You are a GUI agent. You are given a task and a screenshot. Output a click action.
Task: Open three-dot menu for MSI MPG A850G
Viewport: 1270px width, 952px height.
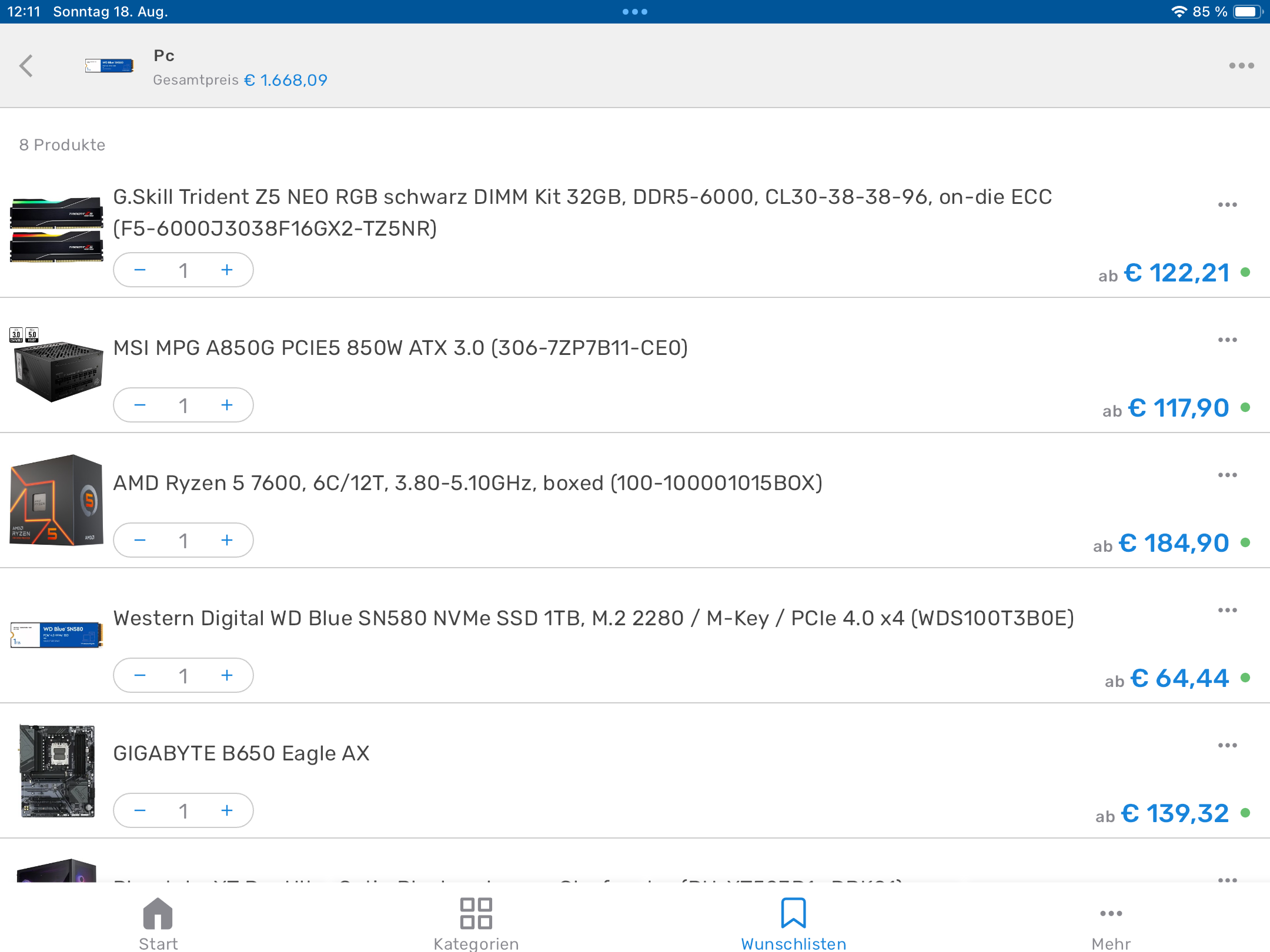pyautogui.click(x=1227, y=340)
